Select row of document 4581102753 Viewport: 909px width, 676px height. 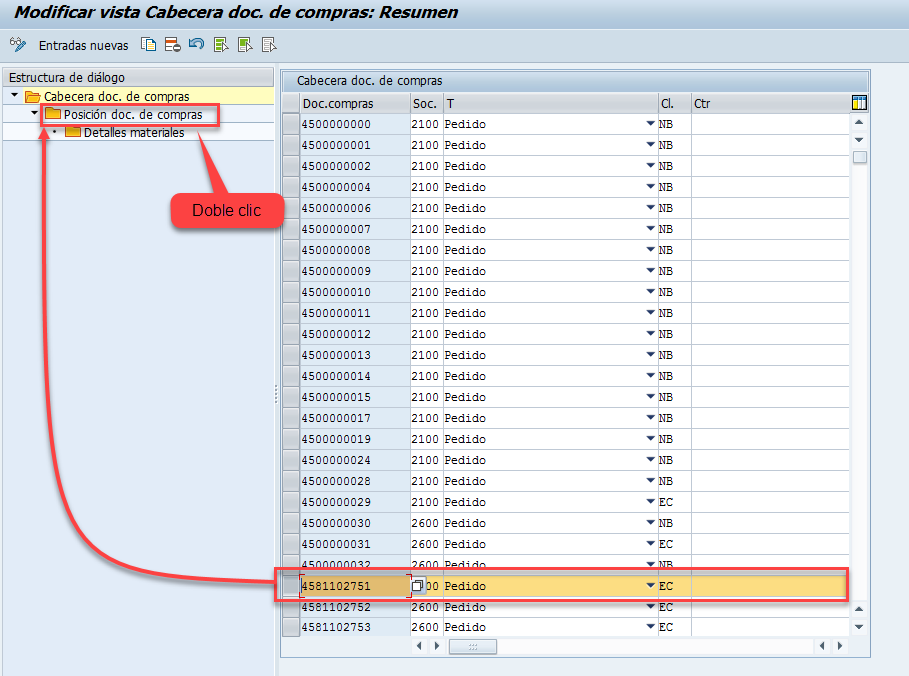(x=291, y=627)
